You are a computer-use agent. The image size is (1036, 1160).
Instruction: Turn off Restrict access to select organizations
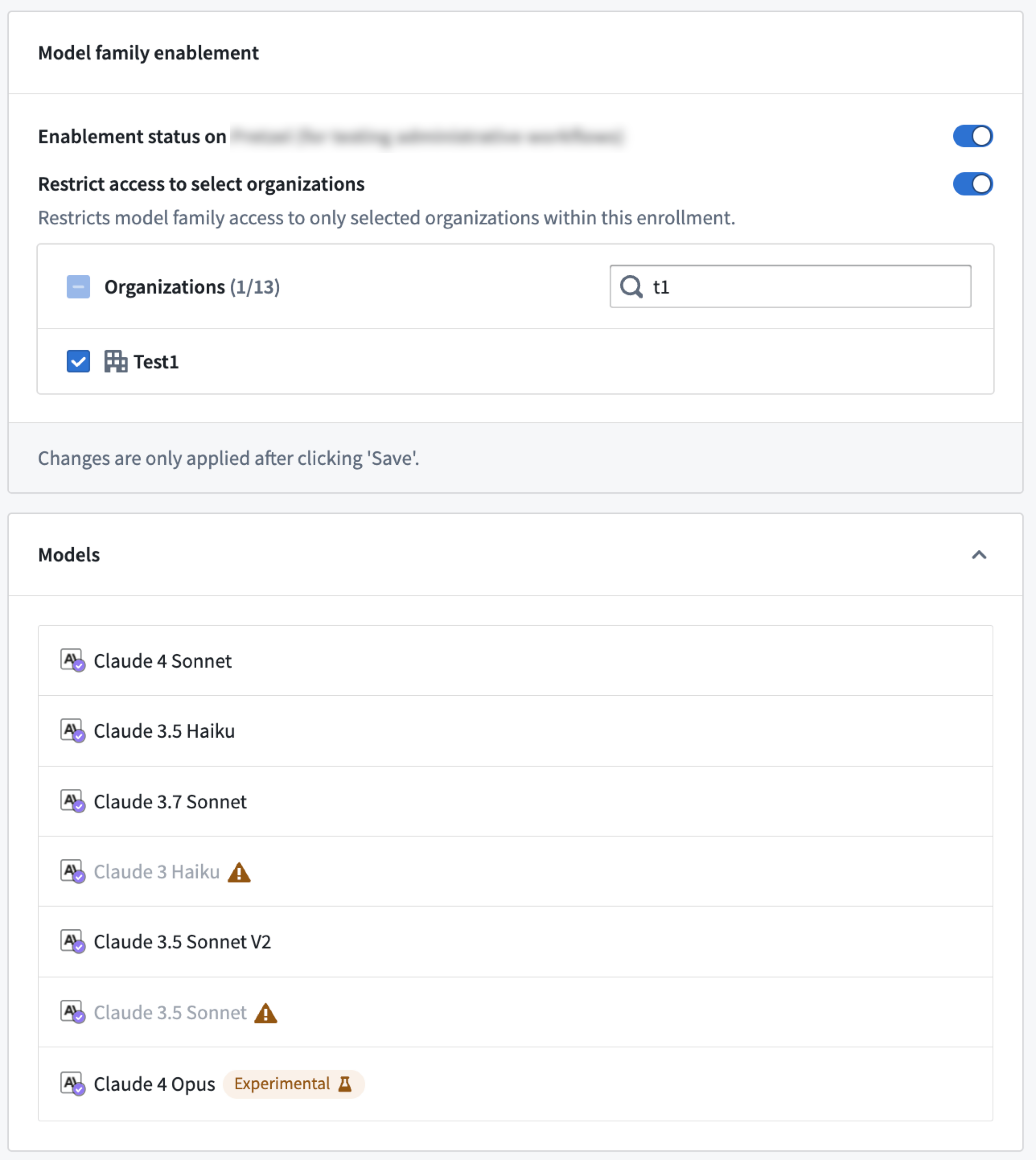(973, 184)
